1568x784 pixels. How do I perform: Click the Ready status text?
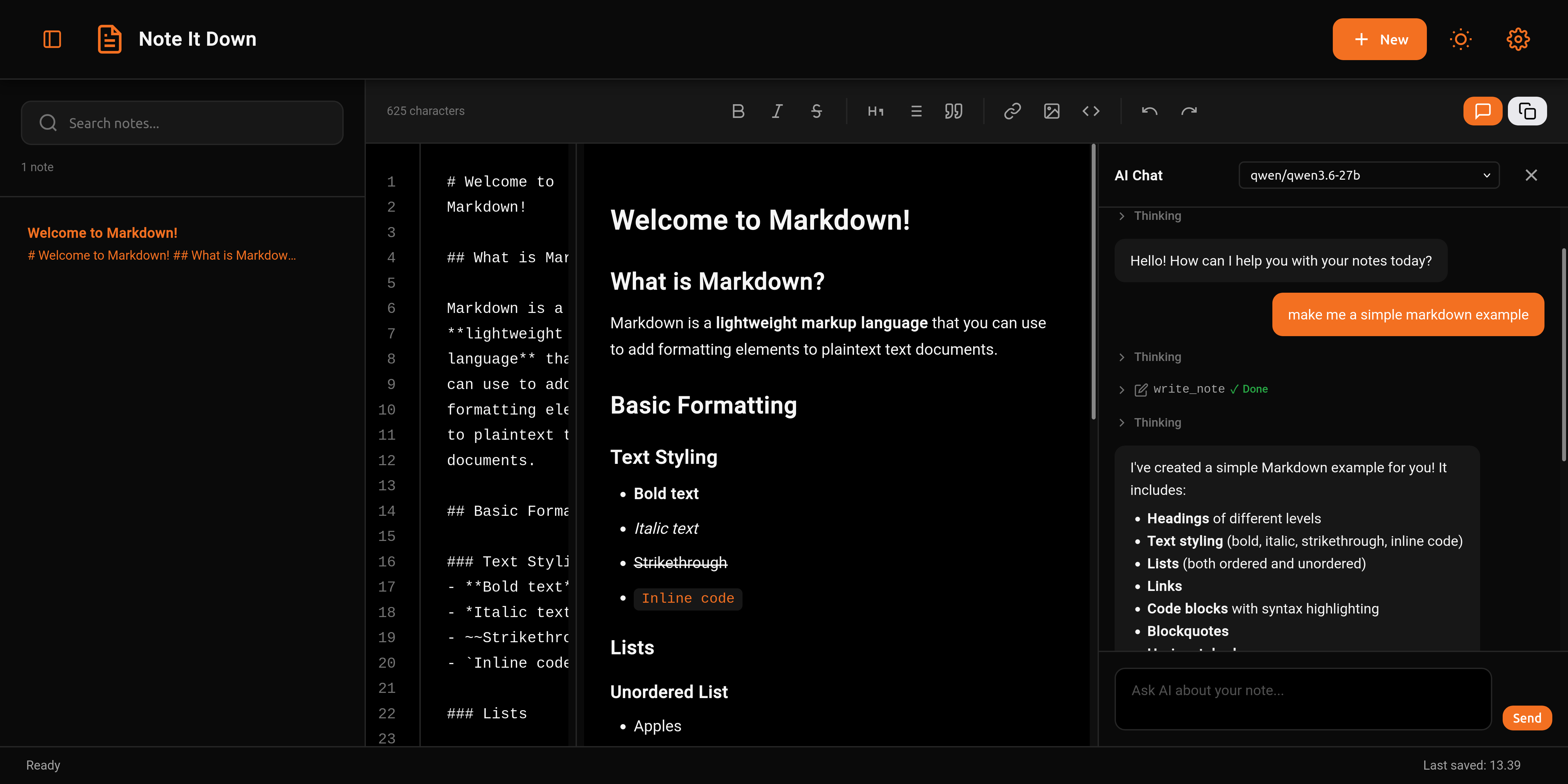coord(43,765)
